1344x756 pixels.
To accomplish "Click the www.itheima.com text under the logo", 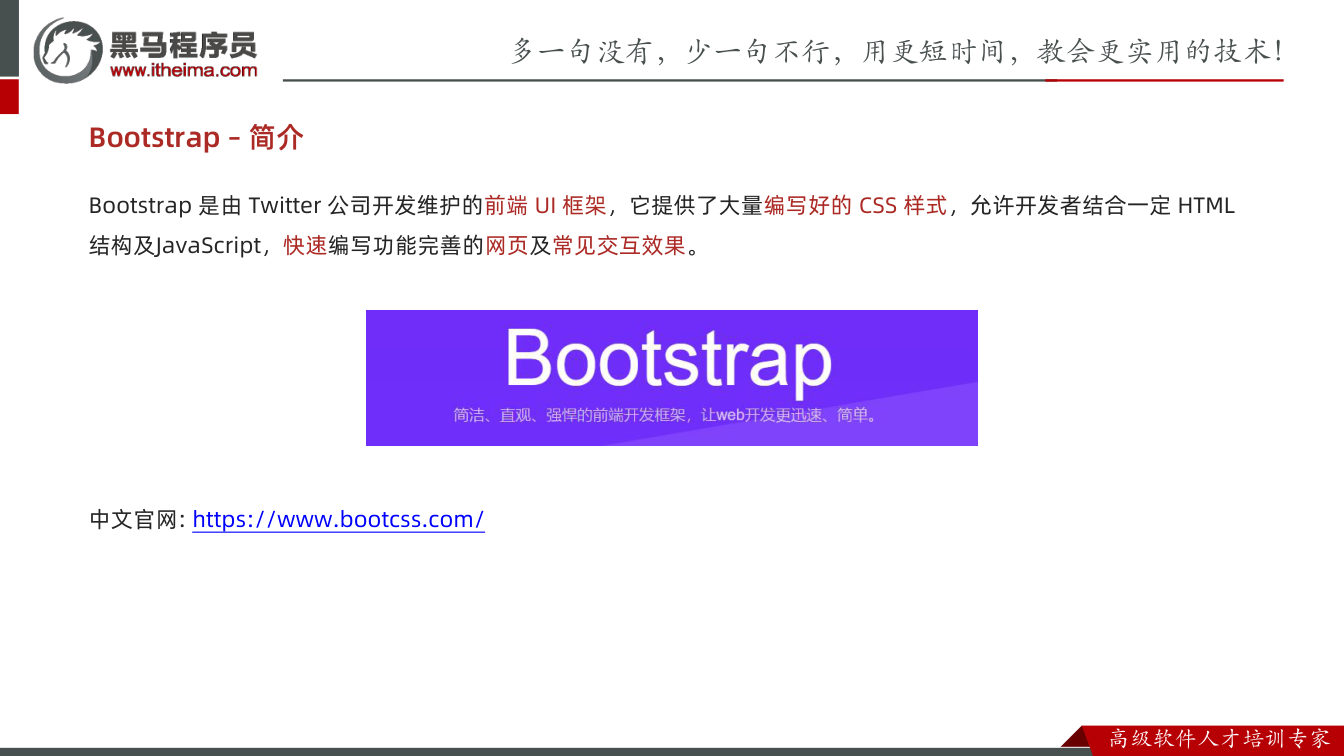I will [183, 70].
